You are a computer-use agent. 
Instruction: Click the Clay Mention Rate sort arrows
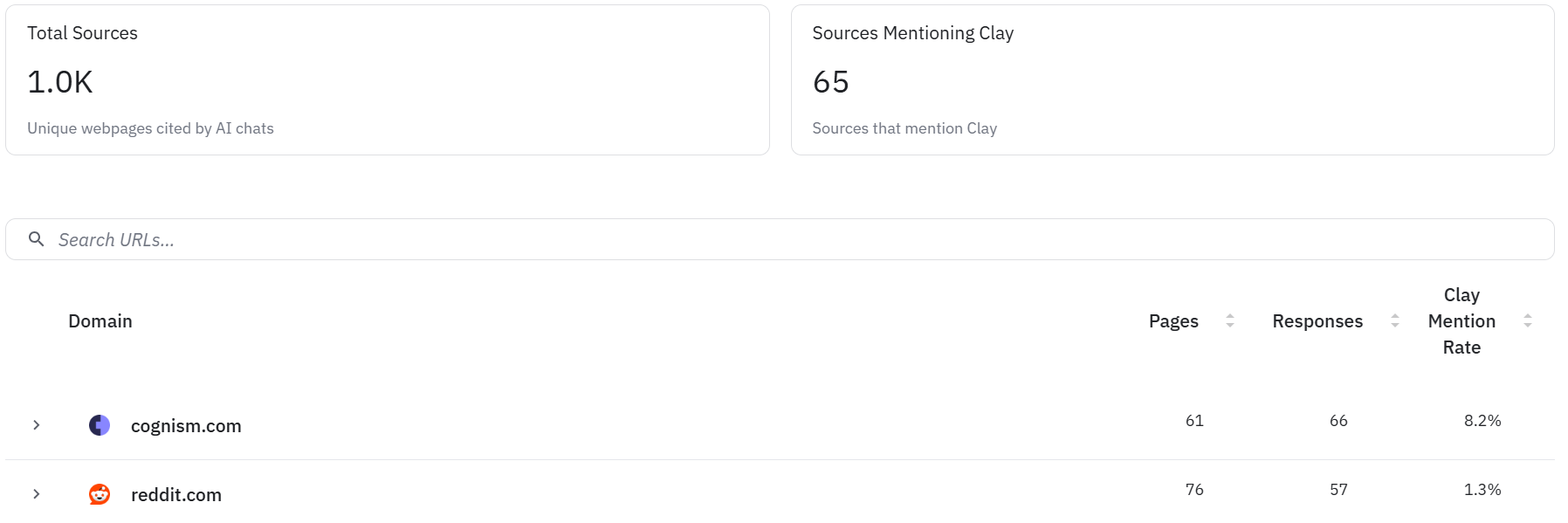click(1527, 320)
